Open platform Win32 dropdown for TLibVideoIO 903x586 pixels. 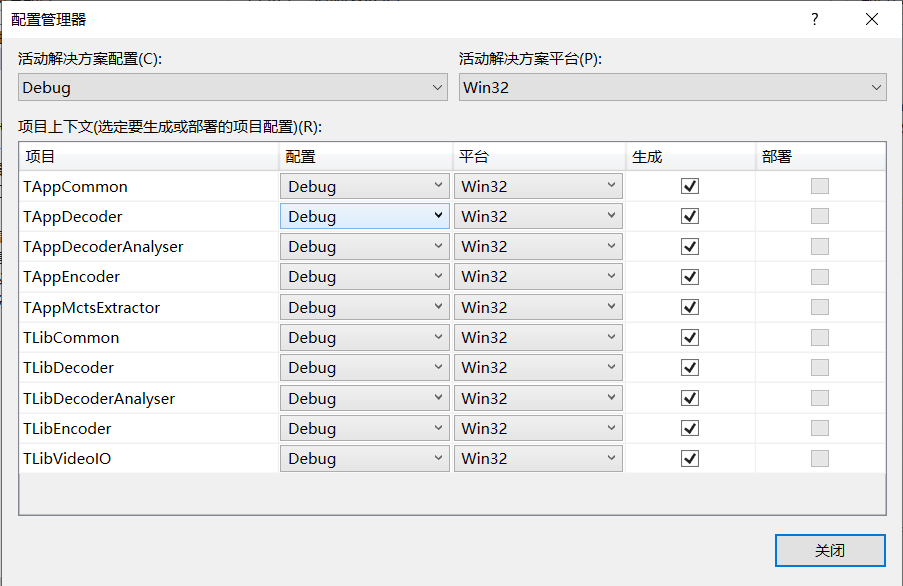tap(538, 458)
